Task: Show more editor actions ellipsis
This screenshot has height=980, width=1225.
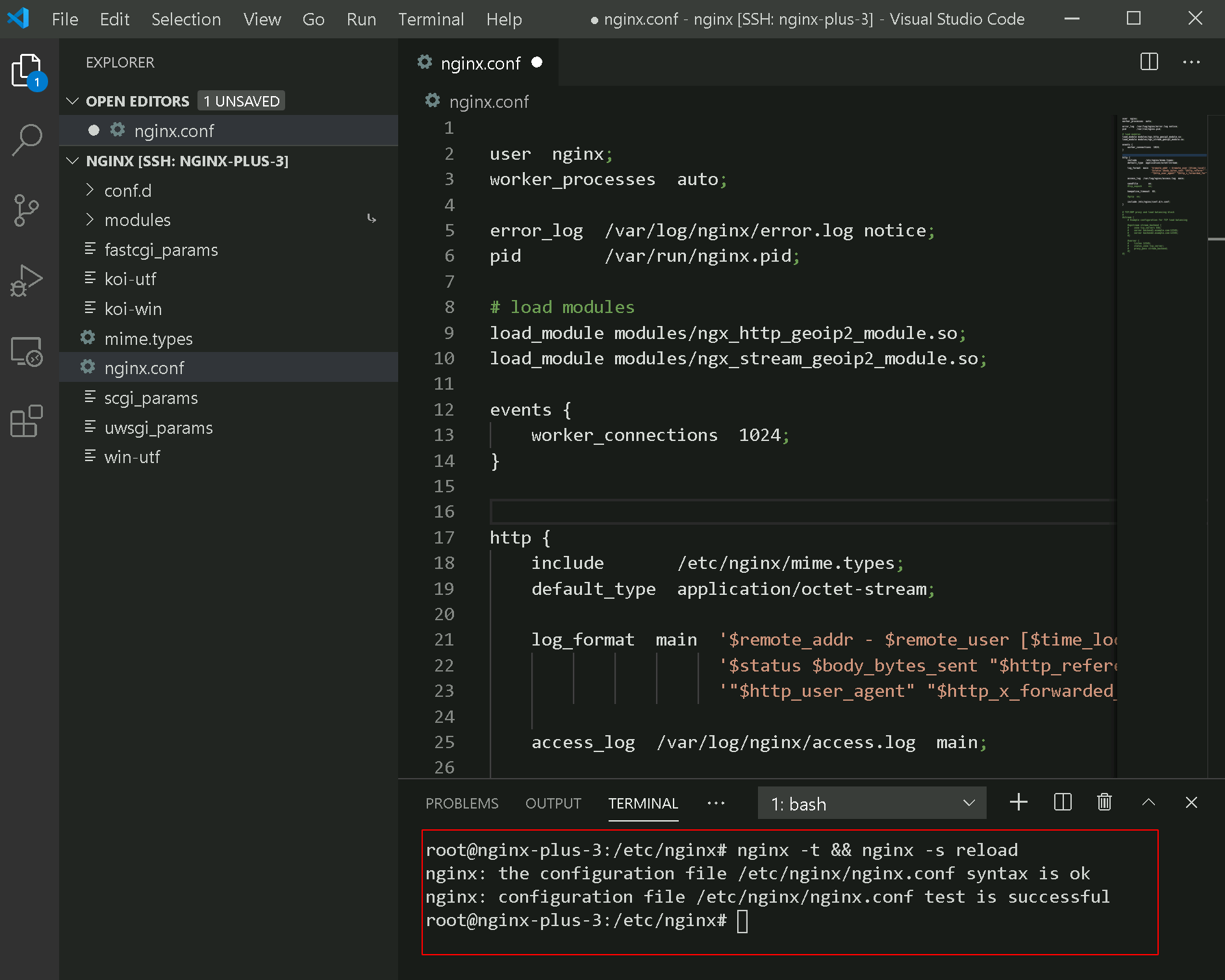Action: (1191, 62)
